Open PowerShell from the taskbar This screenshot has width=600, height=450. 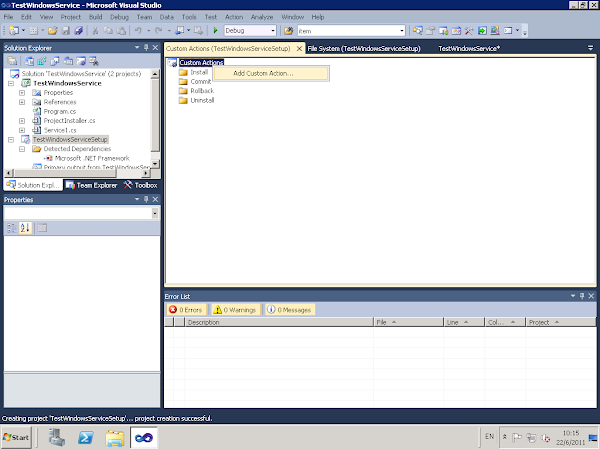click(86, 437)
